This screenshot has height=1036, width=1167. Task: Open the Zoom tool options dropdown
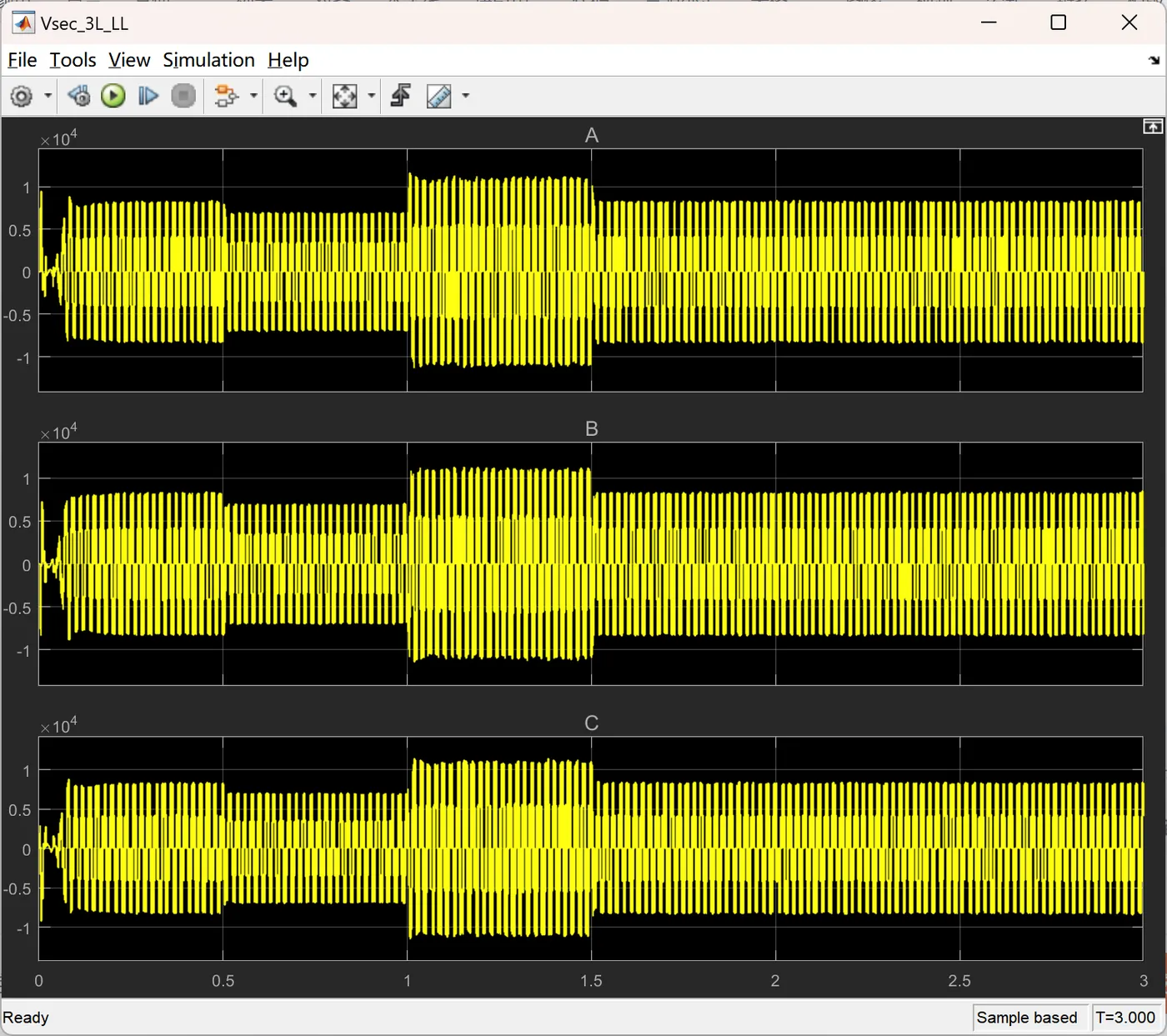point(313,97)
